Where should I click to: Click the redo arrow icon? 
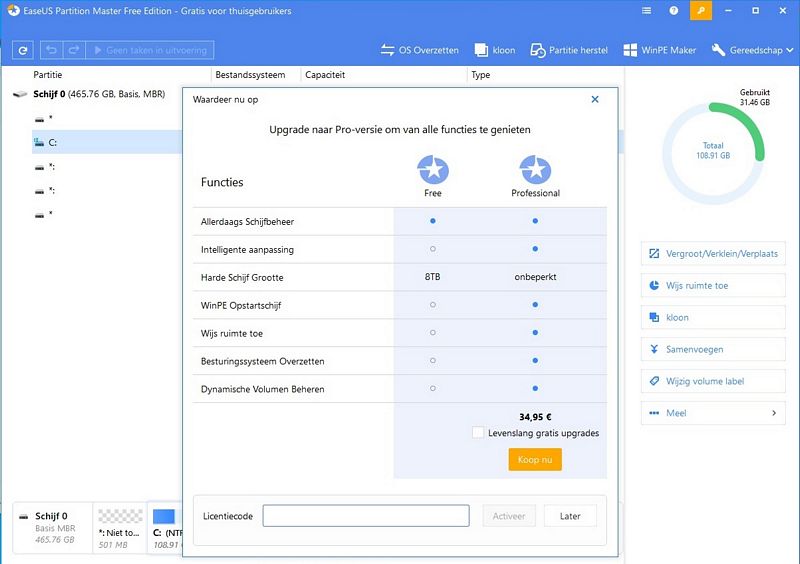pos(74,50)
